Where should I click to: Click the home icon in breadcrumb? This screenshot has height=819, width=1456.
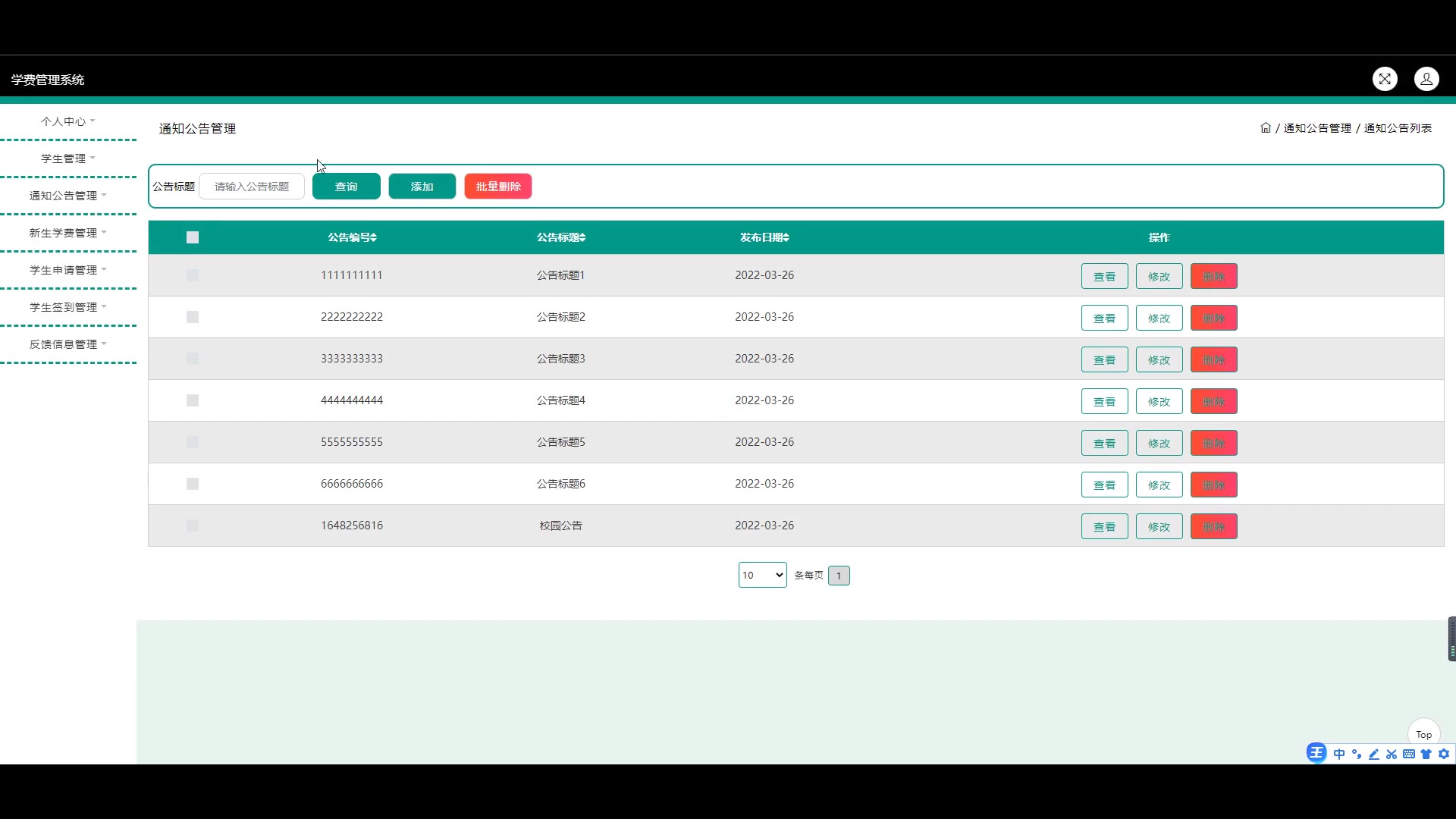click(x=1266, y=128)
